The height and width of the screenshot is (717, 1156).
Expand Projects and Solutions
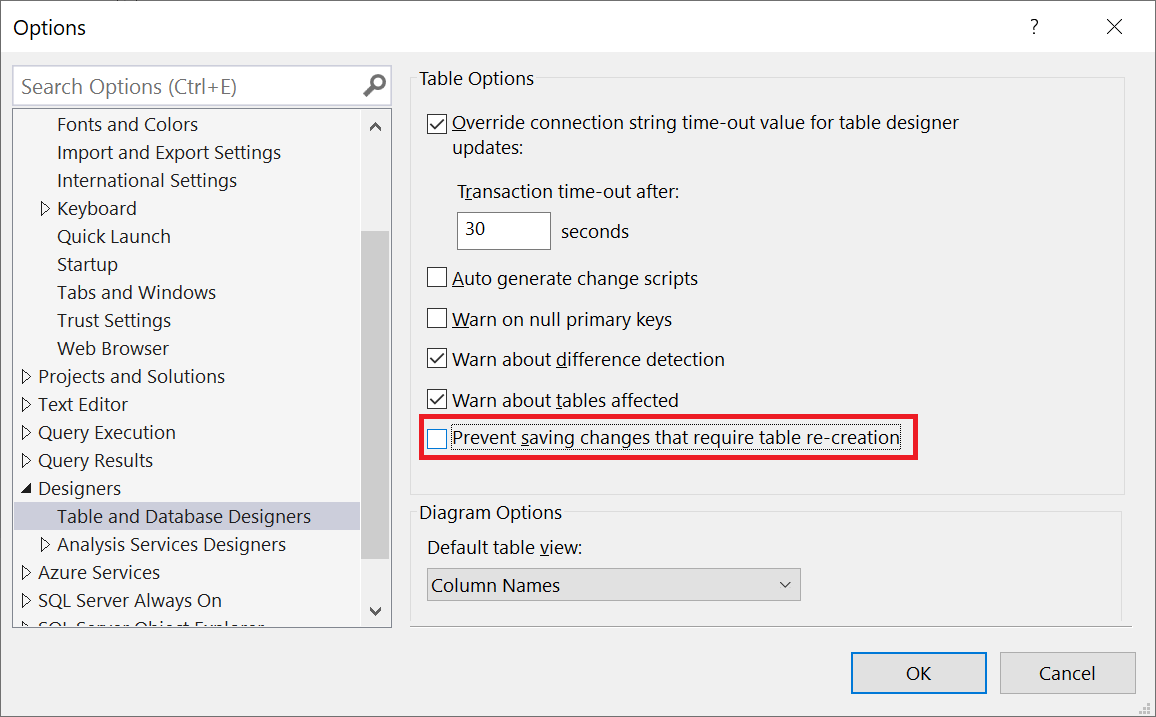tap(26, 376)
